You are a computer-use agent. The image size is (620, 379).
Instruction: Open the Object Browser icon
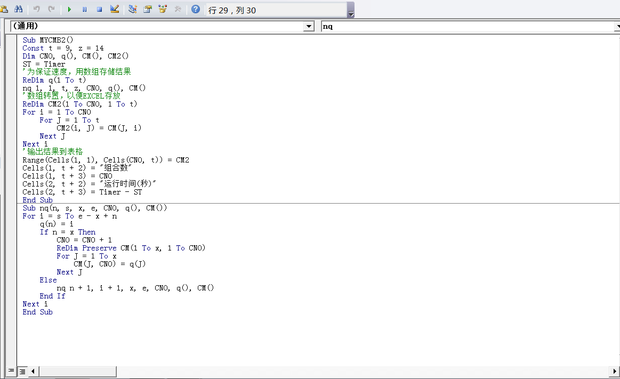click(x=163, y=9)
